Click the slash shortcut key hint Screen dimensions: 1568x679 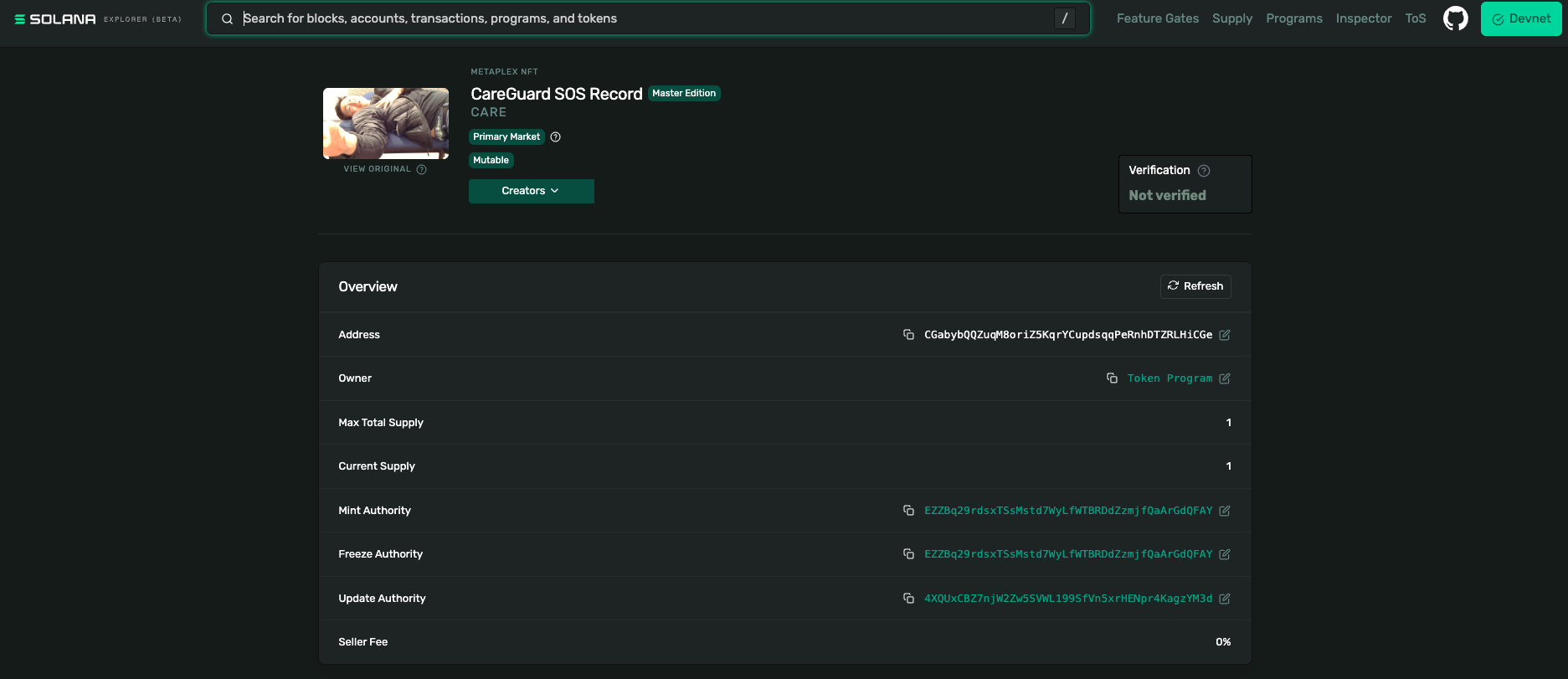click(x=1065, y=18)
